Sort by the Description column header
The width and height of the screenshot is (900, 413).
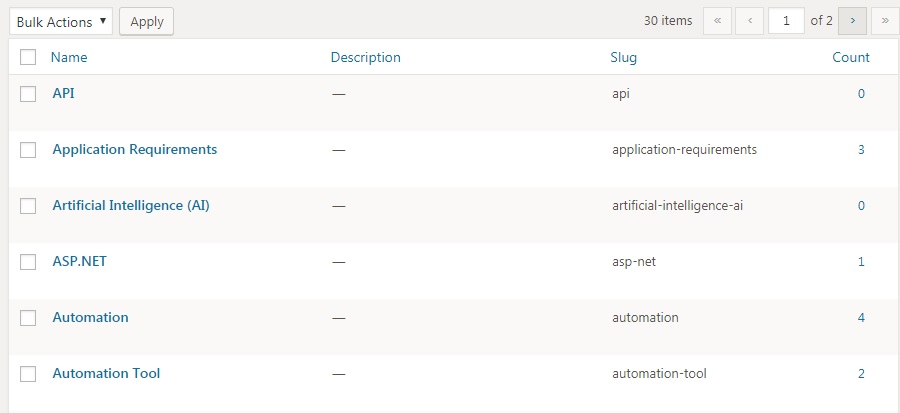click(365, 58)
